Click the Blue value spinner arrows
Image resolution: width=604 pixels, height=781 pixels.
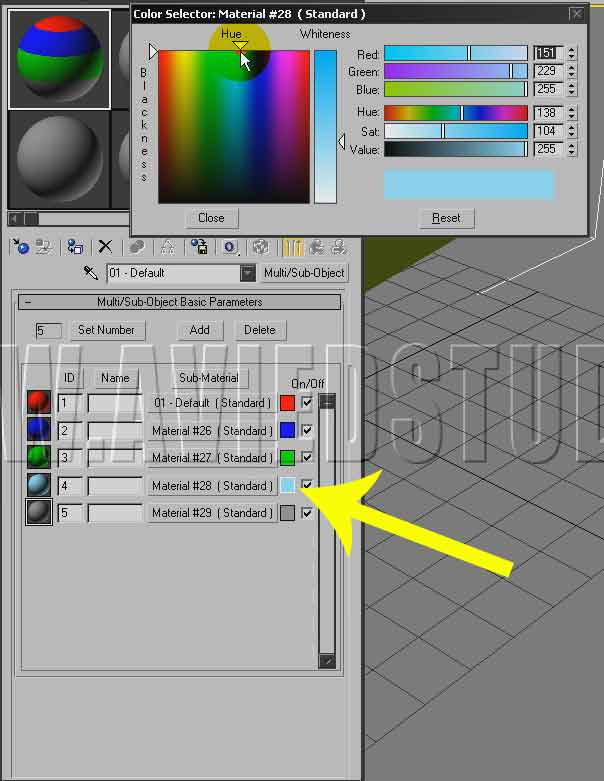572,89
